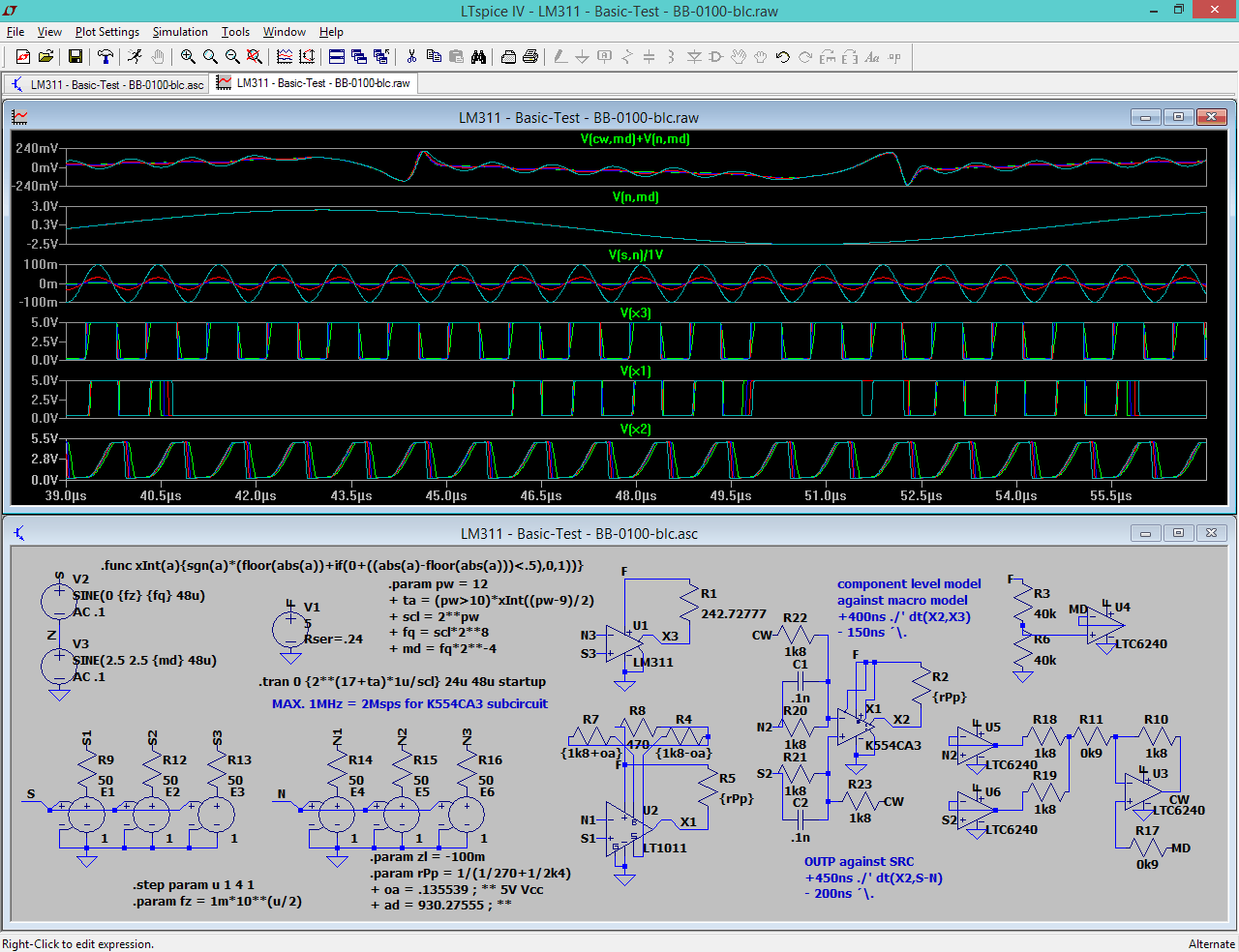1239x952 pixels.
Task: Click trace label V[cw,md]+V[n,md]
Action: pyautogui.click(x=635, y=139)
